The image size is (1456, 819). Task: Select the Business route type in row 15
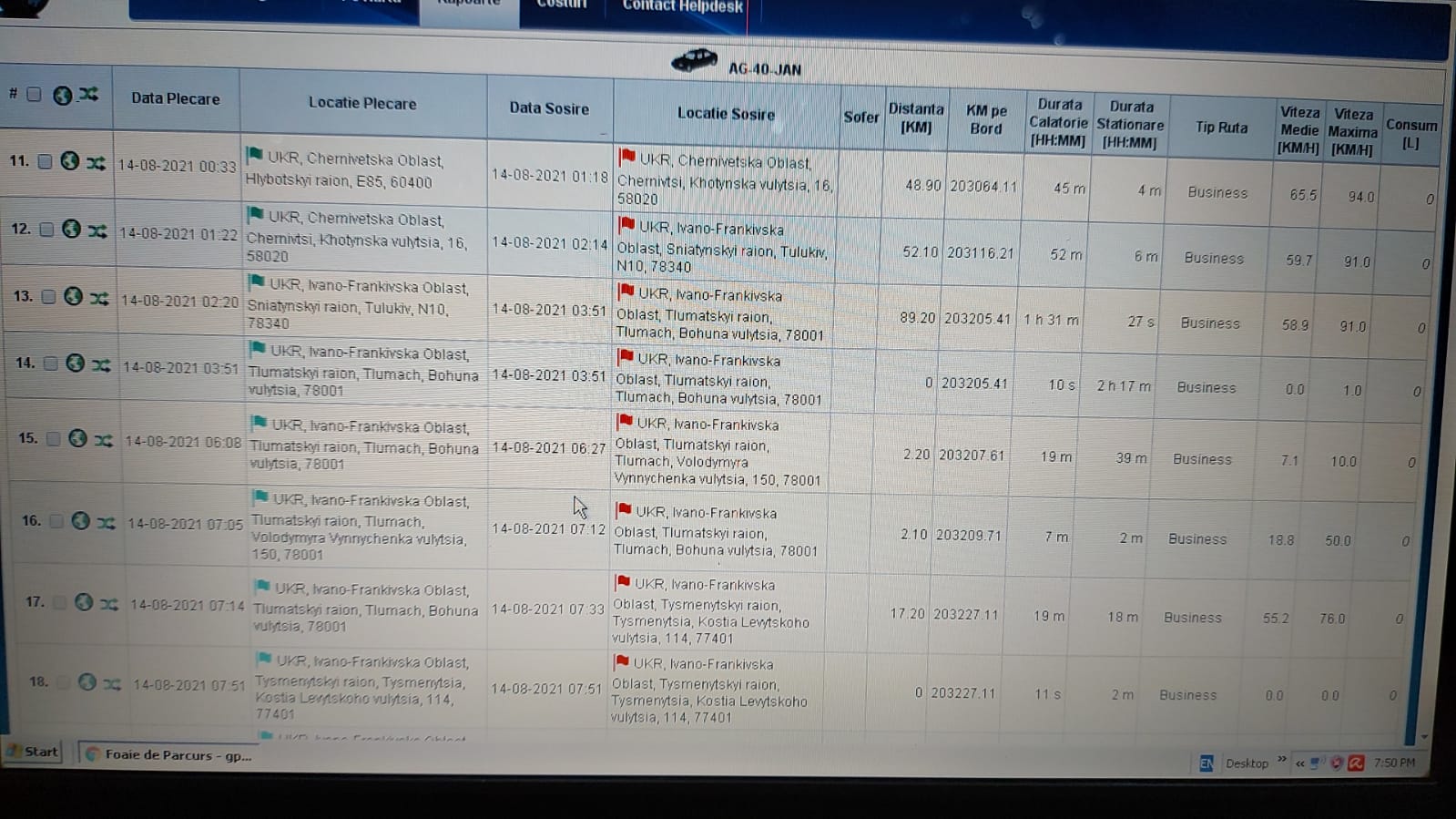tap(1202, 459)
